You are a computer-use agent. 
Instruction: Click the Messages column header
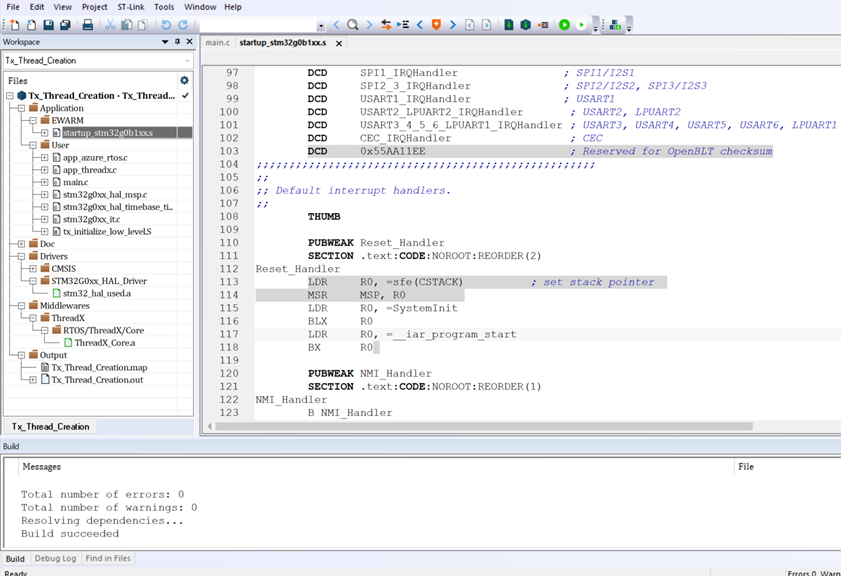pos(376,466)
